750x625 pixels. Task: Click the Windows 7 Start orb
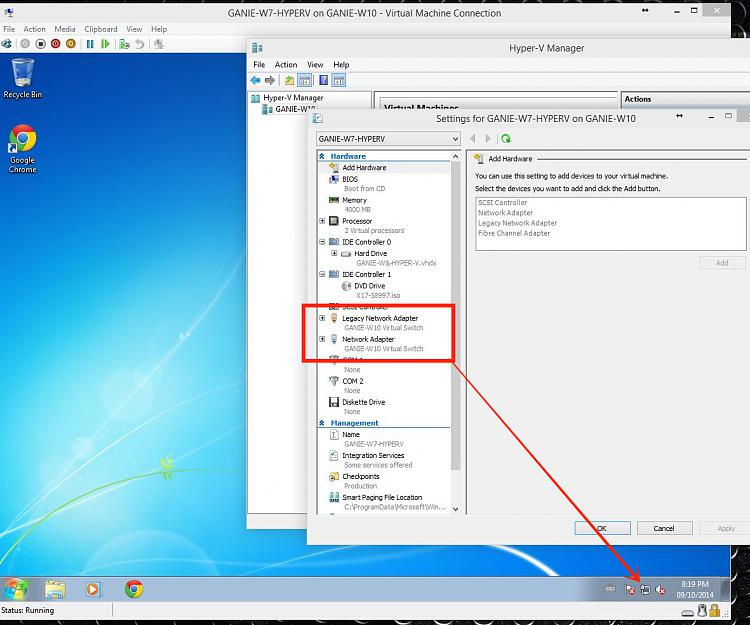[x=15, y=589]
